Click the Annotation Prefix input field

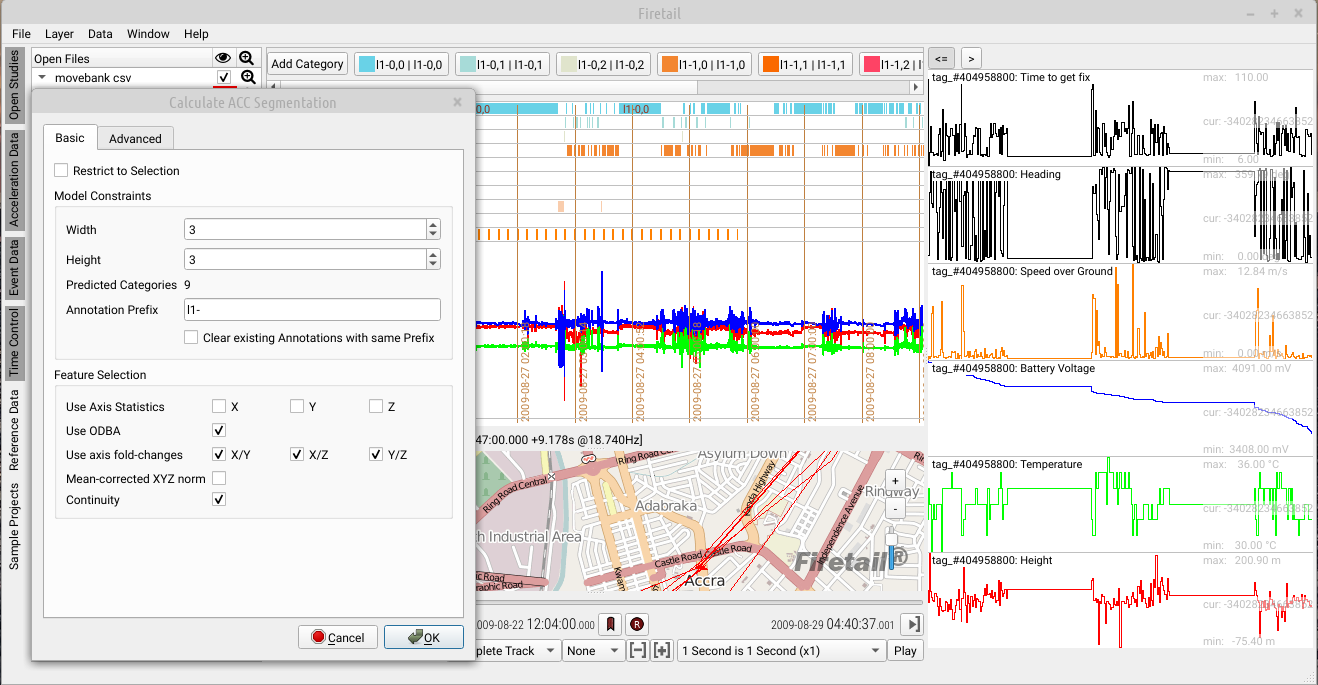[312, 310]
